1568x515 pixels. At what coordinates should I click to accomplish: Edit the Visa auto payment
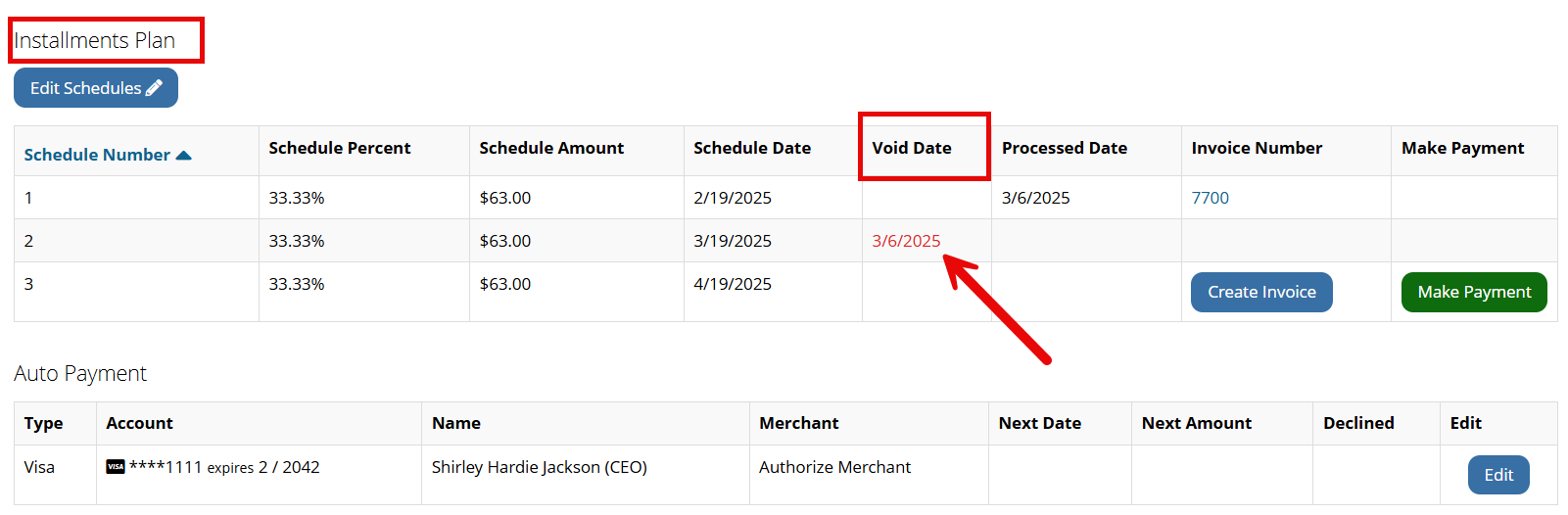point(1498,475)
